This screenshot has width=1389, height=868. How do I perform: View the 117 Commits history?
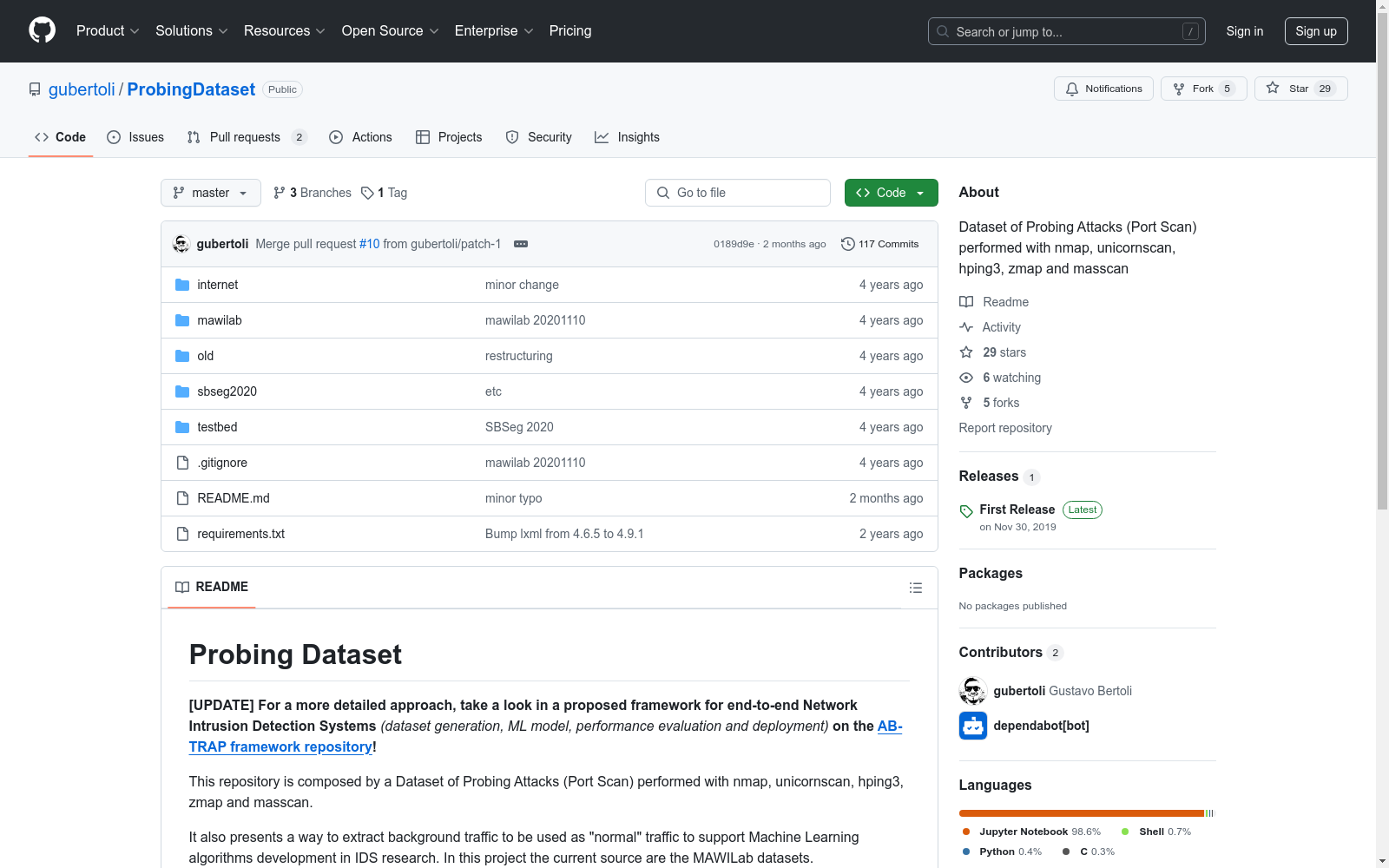click(880, 244)
